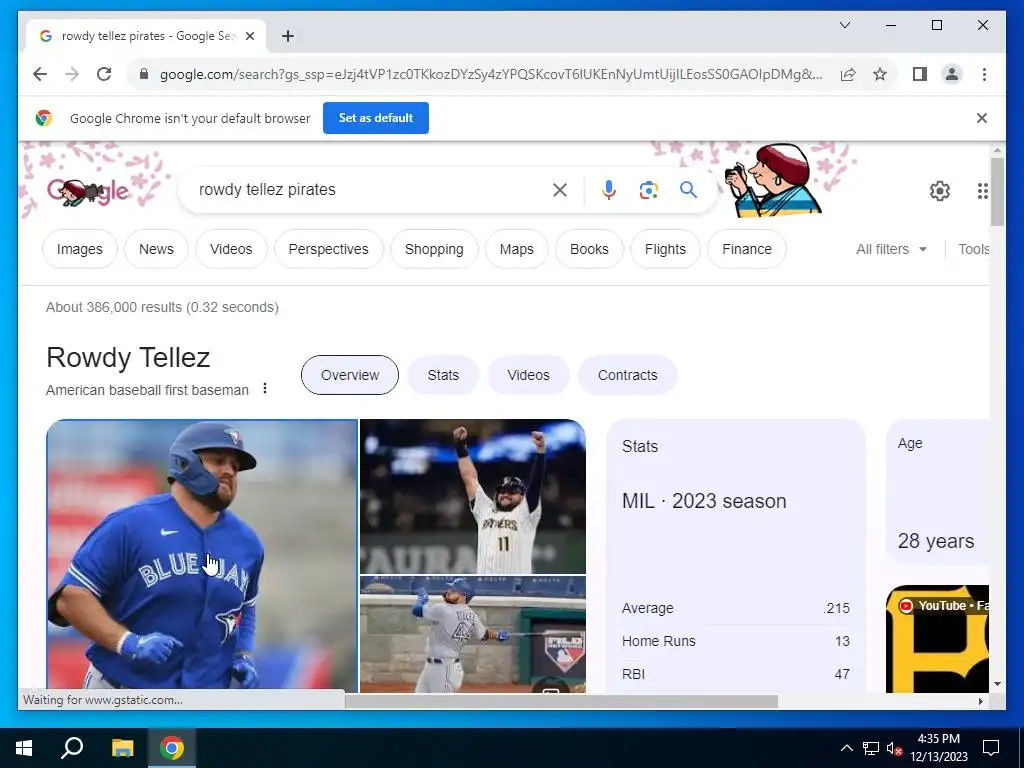The image size is (1024, 768).
Task: Open the Stats chip for Rowdy Tellez
Action: [443, 375]
